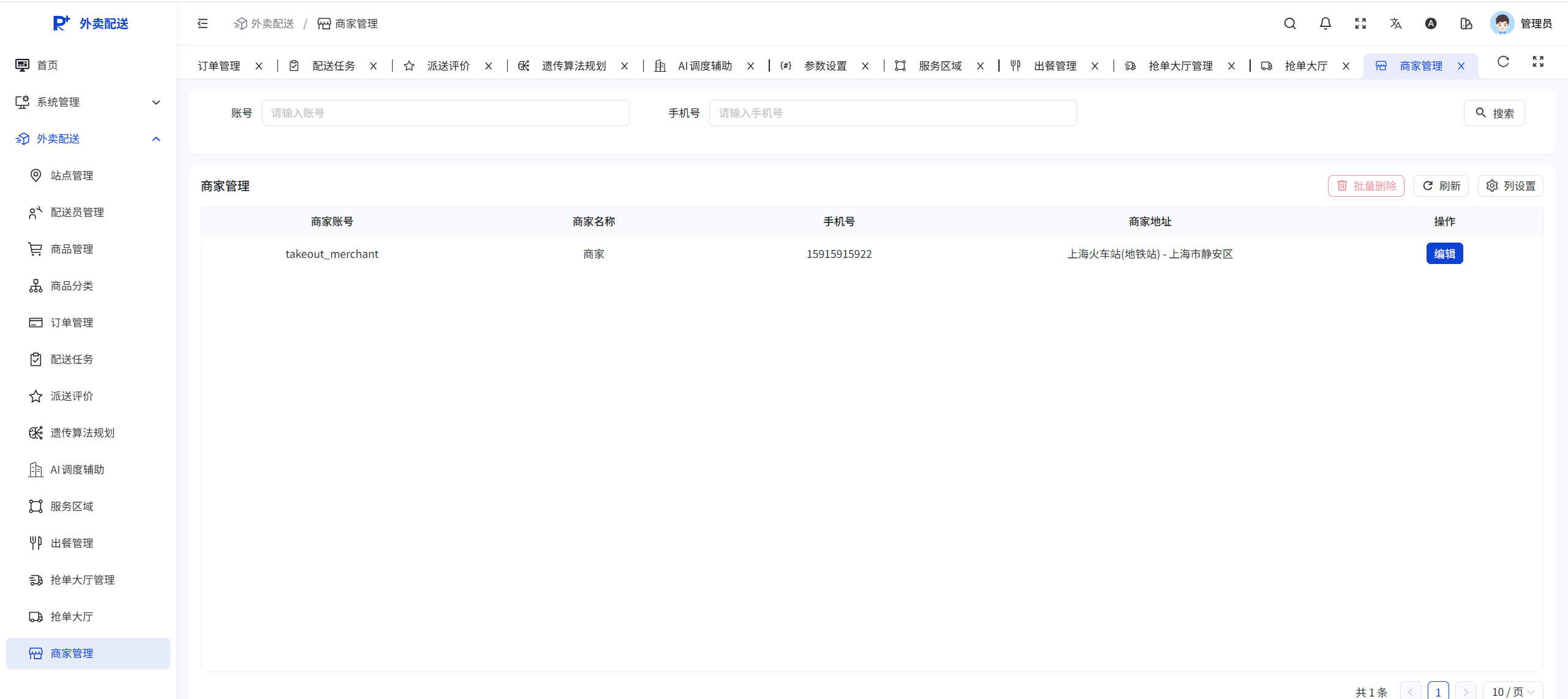The width and height of the screenshot is (1568, 699).
Task: Open the 10 / 页 page size dropdown
Action: 1512,692
